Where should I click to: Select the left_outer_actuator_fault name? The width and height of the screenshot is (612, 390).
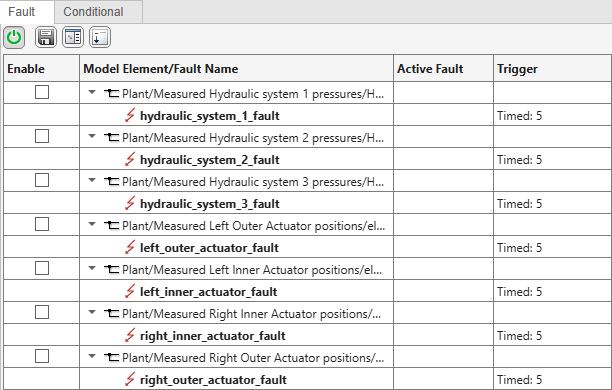pos(209,248)
